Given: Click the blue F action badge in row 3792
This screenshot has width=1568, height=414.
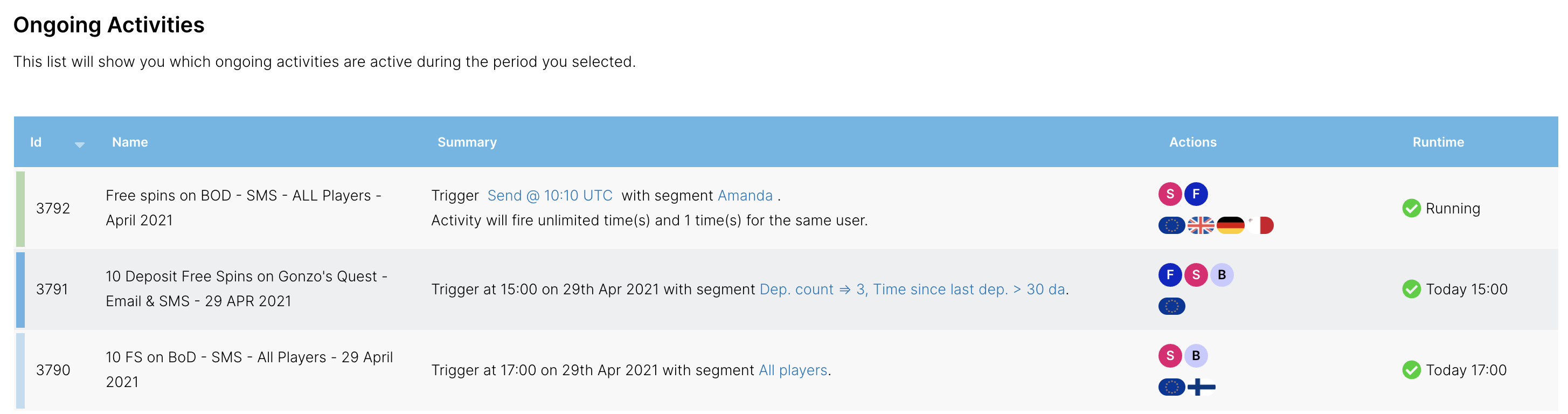Looking at the screenshot, I should pyautogui.click(x=1196, y=194).
